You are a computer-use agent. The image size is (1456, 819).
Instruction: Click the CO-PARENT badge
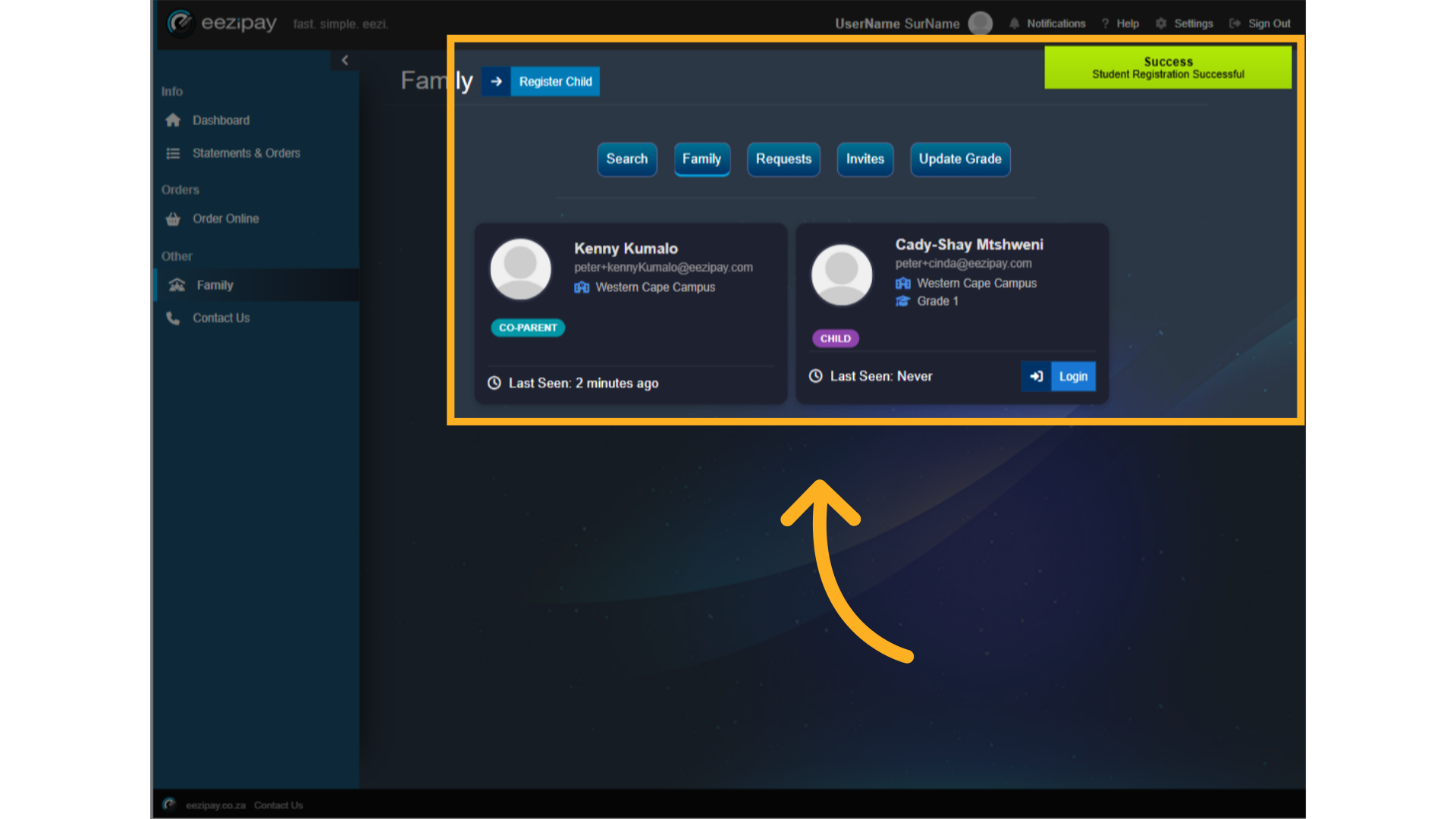click(x=528, y=328)
